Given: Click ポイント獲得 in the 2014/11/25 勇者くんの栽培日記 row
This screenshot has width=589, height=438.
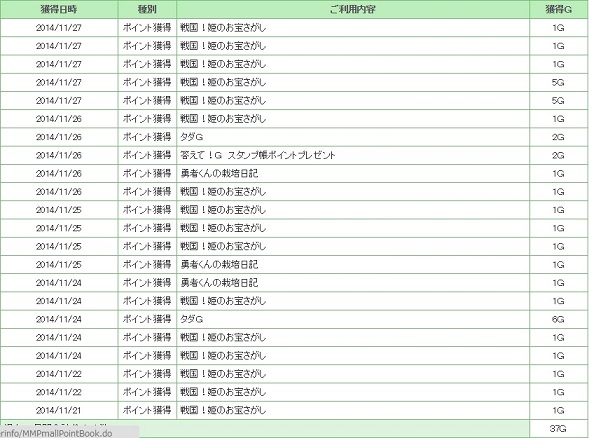Looking at the screenshot, I should [x=147, y=264].
